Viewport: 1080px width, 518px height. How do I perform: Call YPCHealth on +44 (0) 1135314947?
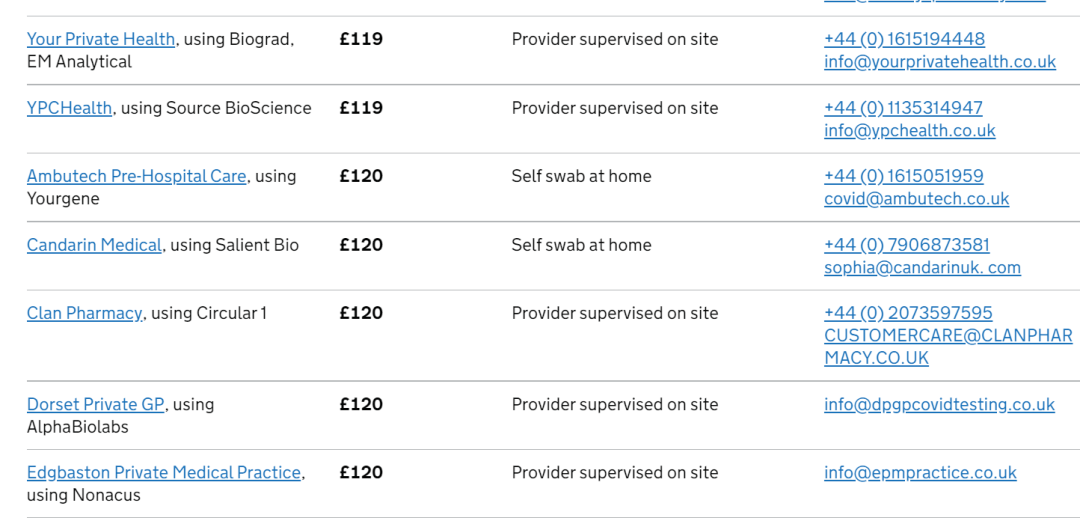(903, 108)
